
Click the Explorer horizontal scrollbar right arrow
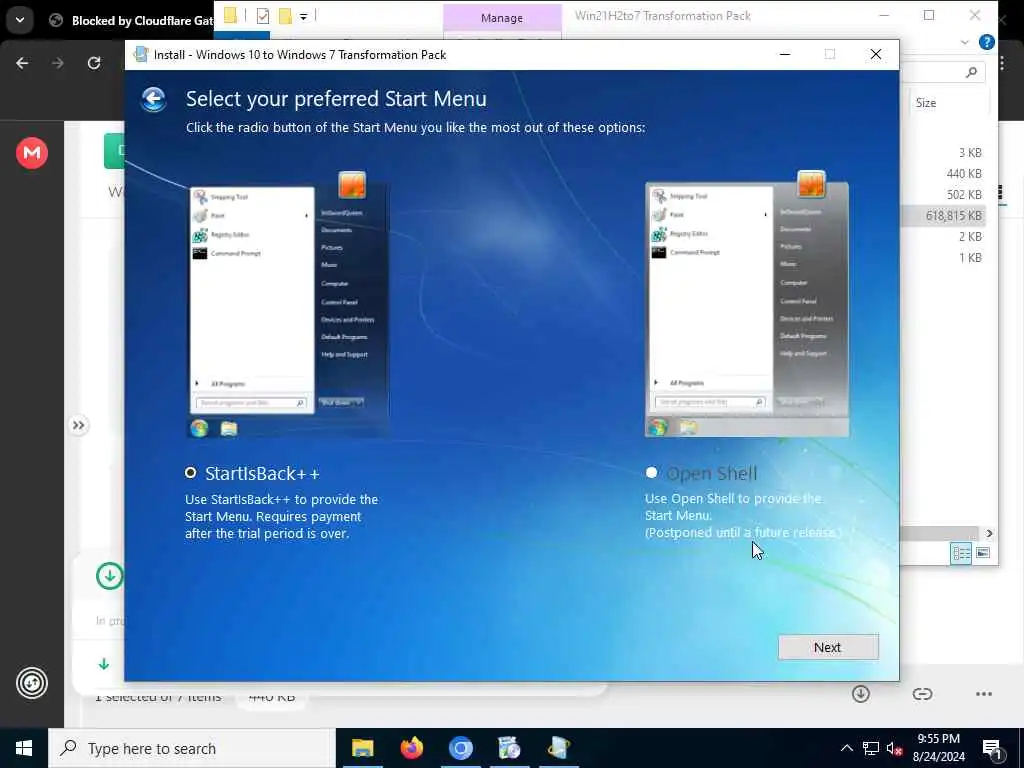point(989,533)
